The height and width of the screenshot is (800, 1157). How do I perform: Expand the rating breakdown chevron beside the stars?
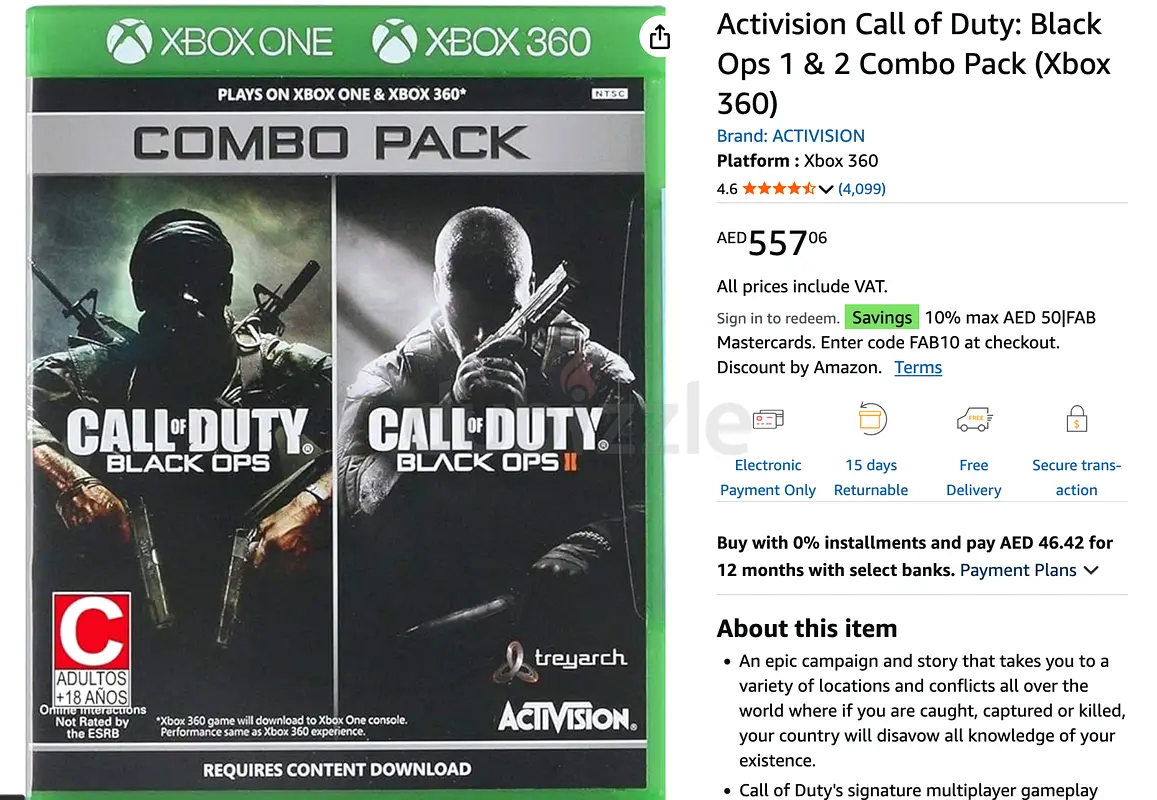click(x=826, y=189)
